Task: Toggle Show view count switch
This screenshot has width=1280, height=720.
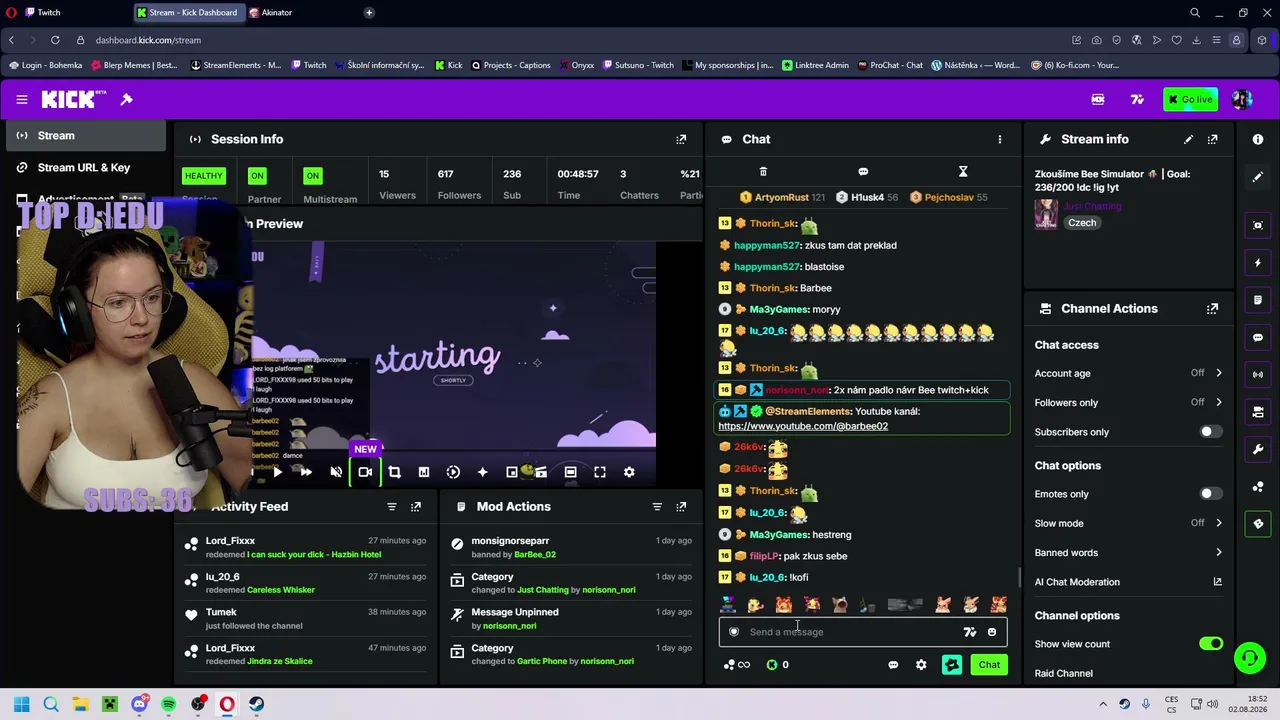Action: pyautogui.click(x=1210, y=644)
